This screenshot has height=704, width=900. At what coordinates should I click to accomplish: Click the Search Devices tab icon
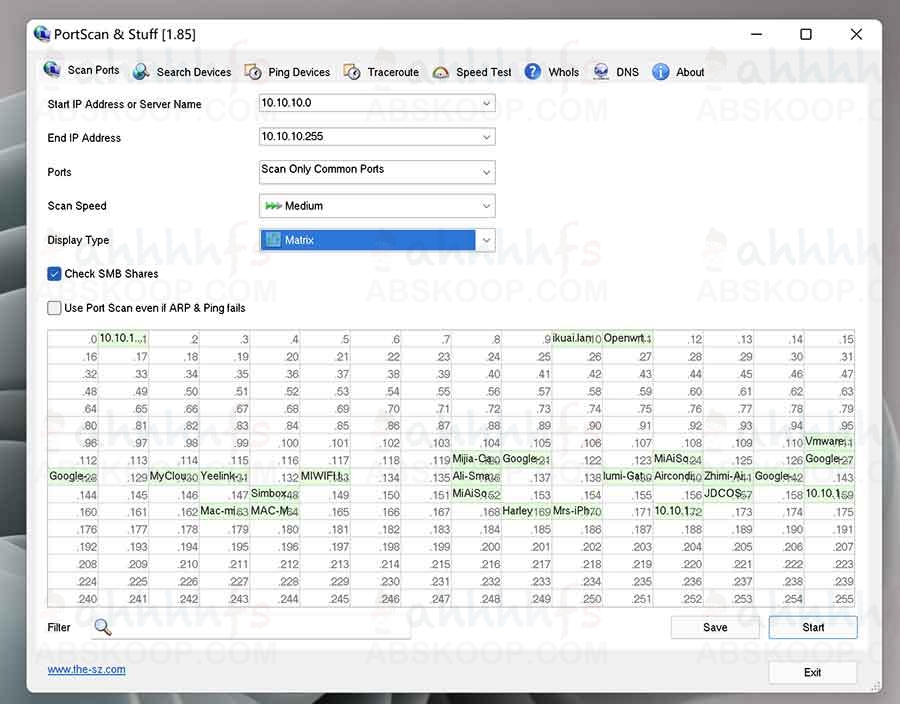pos(141,72)
